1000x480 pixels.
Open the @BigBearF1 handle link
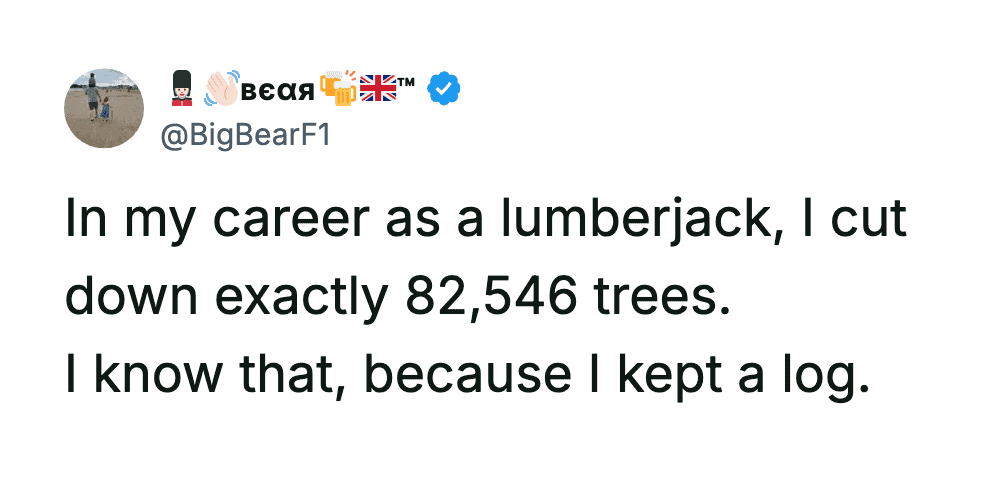(x=237, y=133)
